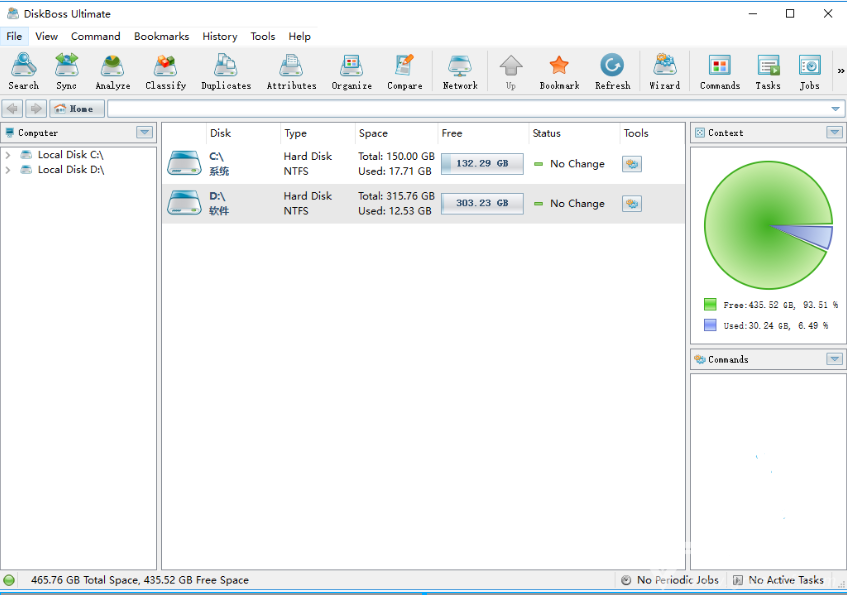Image resolution: width=847 pixels, height=595 pixels.
Task: Navigate forward with the right arrow
Action: 36,109
